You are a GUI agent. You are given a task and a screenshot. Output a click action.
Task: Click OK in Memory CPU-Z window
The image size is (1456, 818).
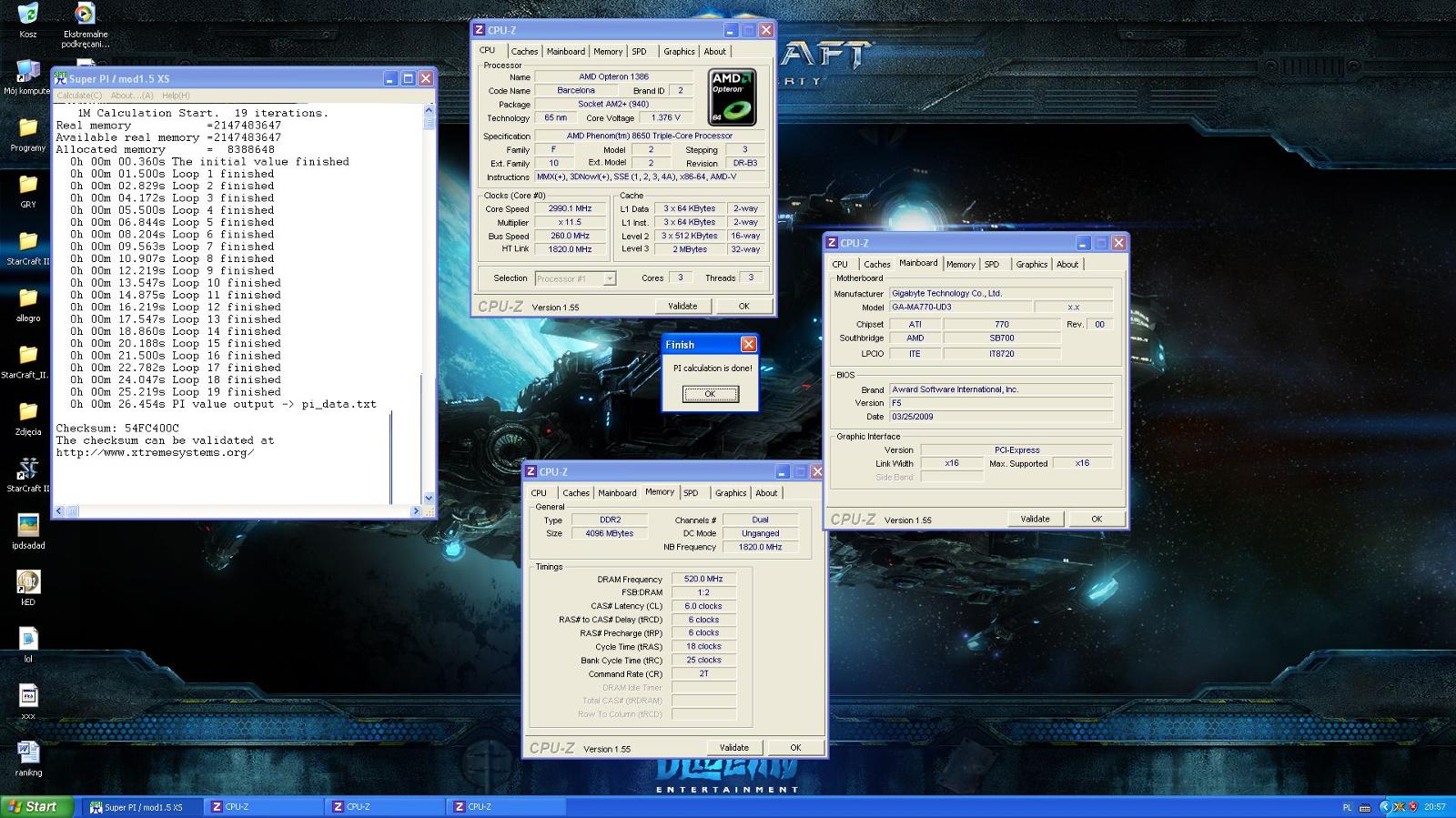pyautogui.click(x=795, y=748)
